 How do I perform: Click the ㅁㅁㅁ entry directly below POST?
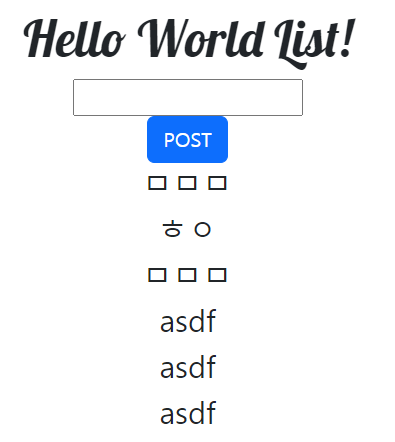click(187, 183)
